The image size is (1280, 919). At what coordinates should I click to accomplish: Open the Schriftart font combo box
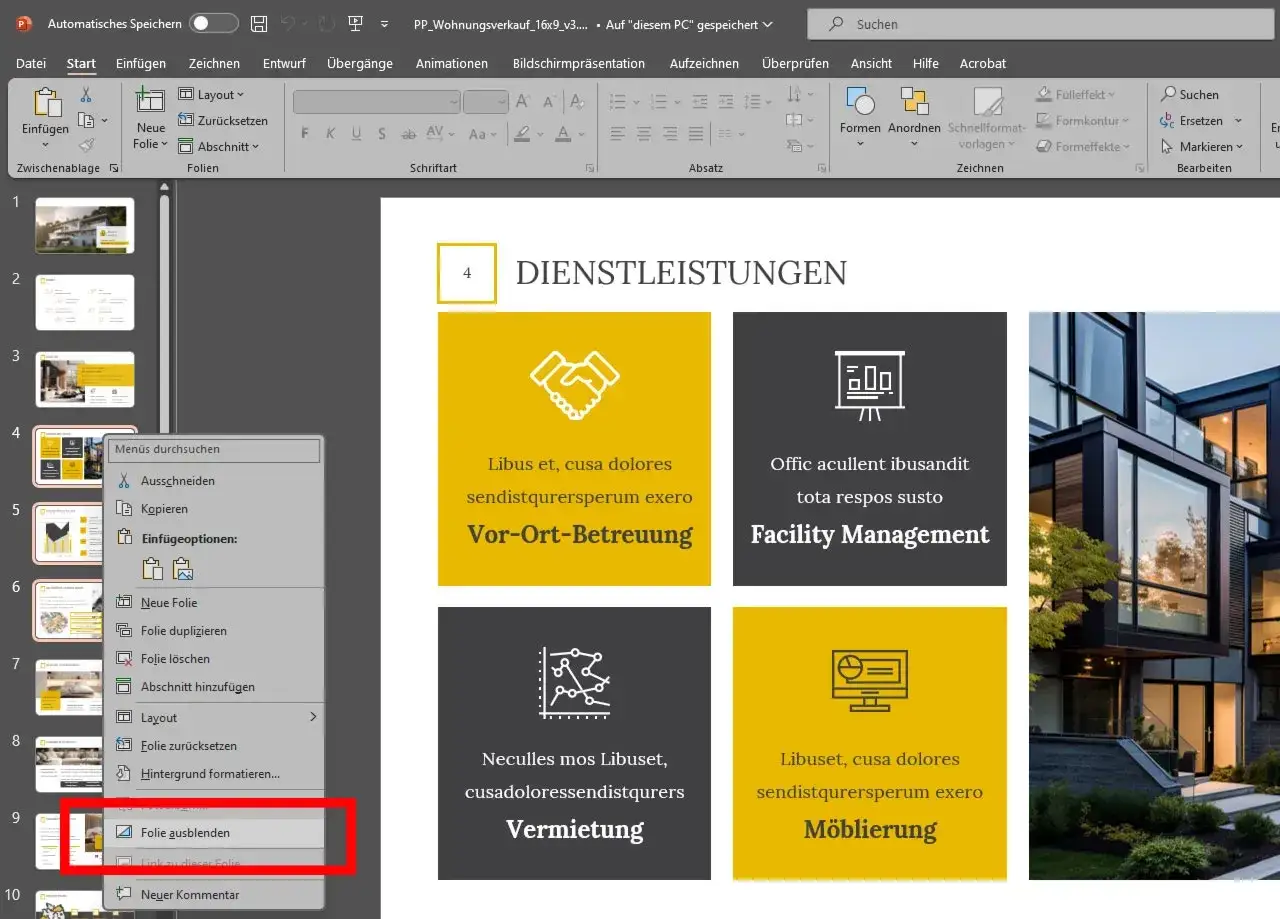click(x=376, y=101)
